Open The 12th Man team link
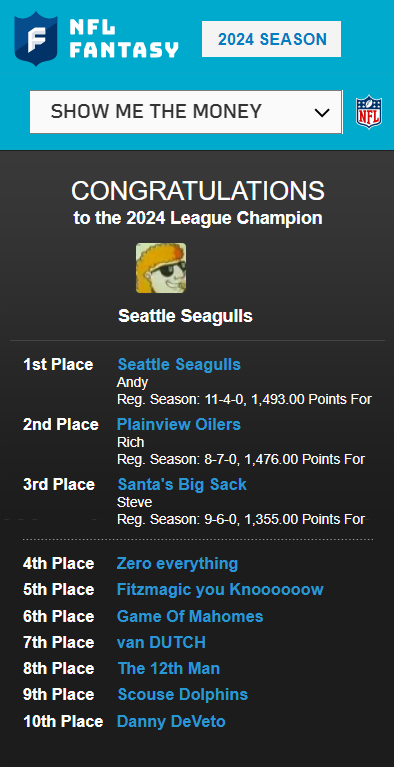Image resolution: width=394 pixels, height=767 pixels. tap(169, 668)
